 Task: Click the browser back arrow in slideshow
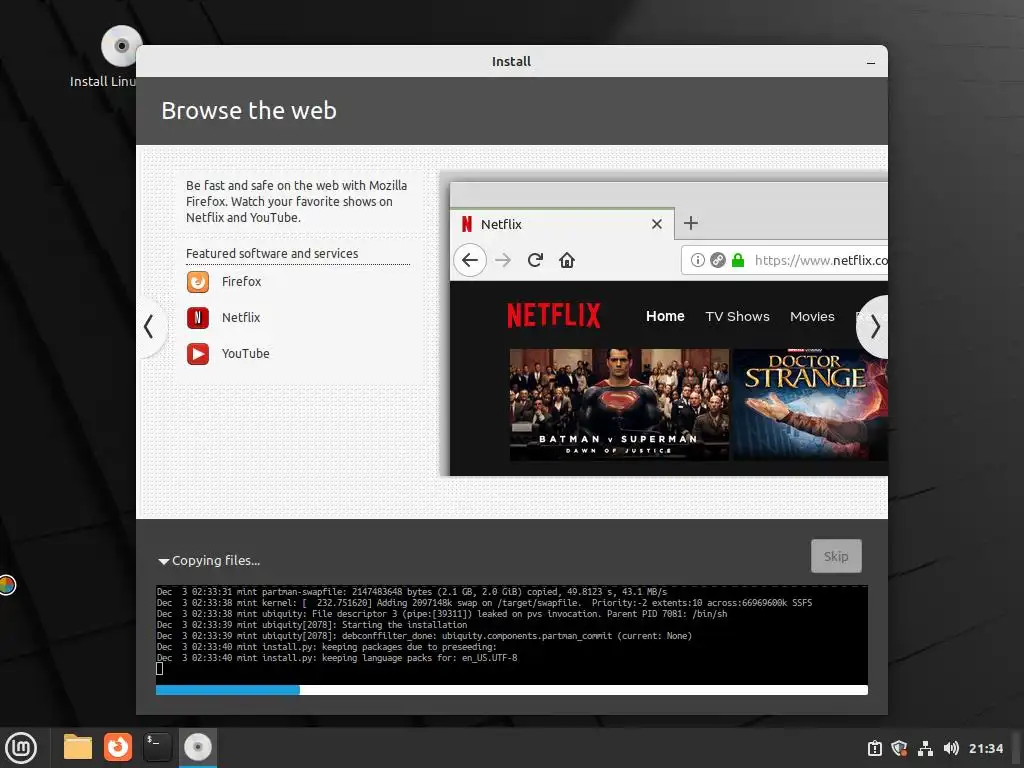(470, 261)
